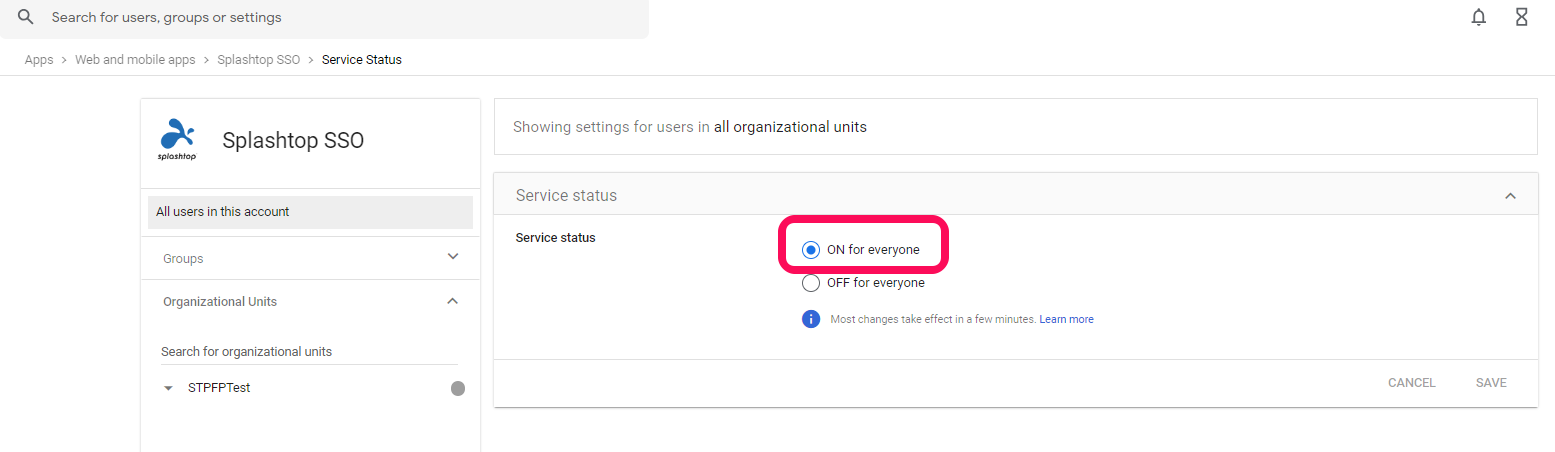Select ON for everyone

(x=811, y=250)
